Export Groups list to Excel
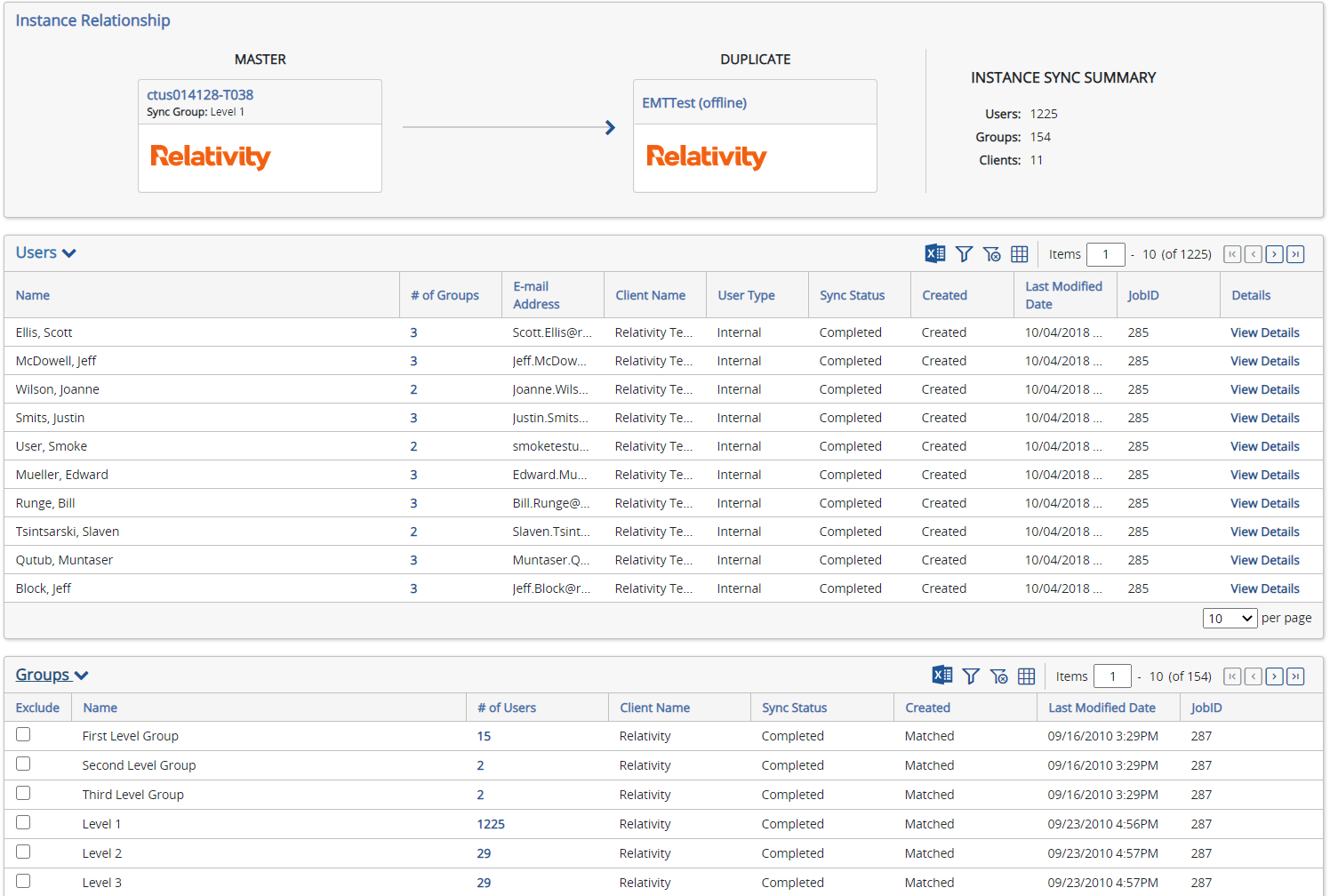 point(942,676)
